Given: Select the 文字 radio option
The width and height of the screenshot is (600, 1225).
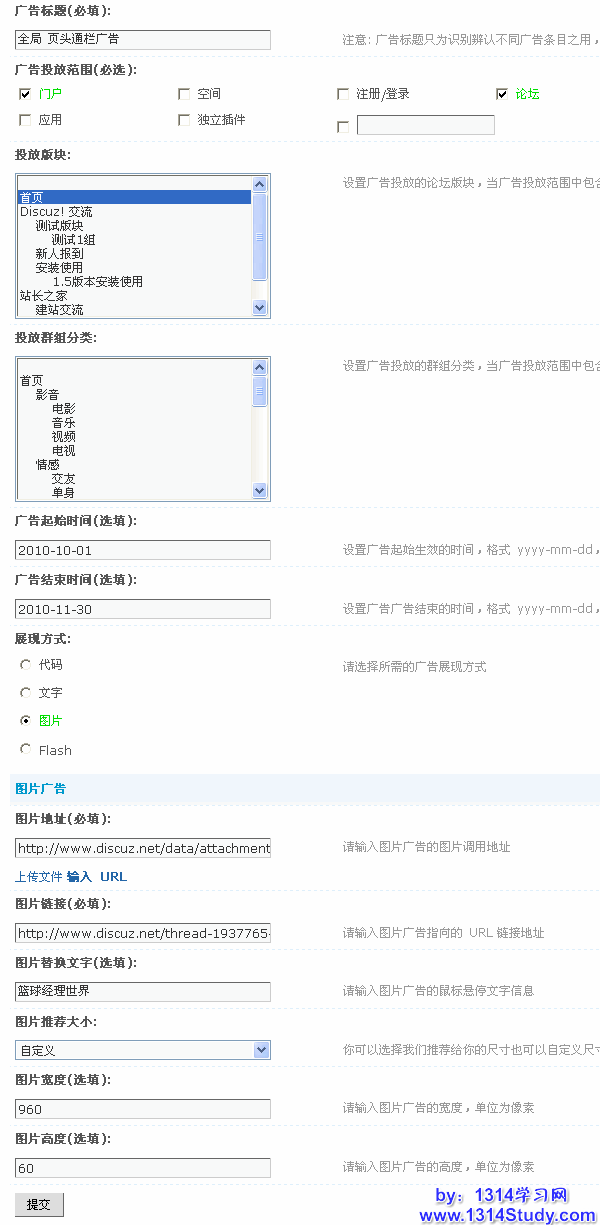Looking at the screenshot, I should (25, 692).
